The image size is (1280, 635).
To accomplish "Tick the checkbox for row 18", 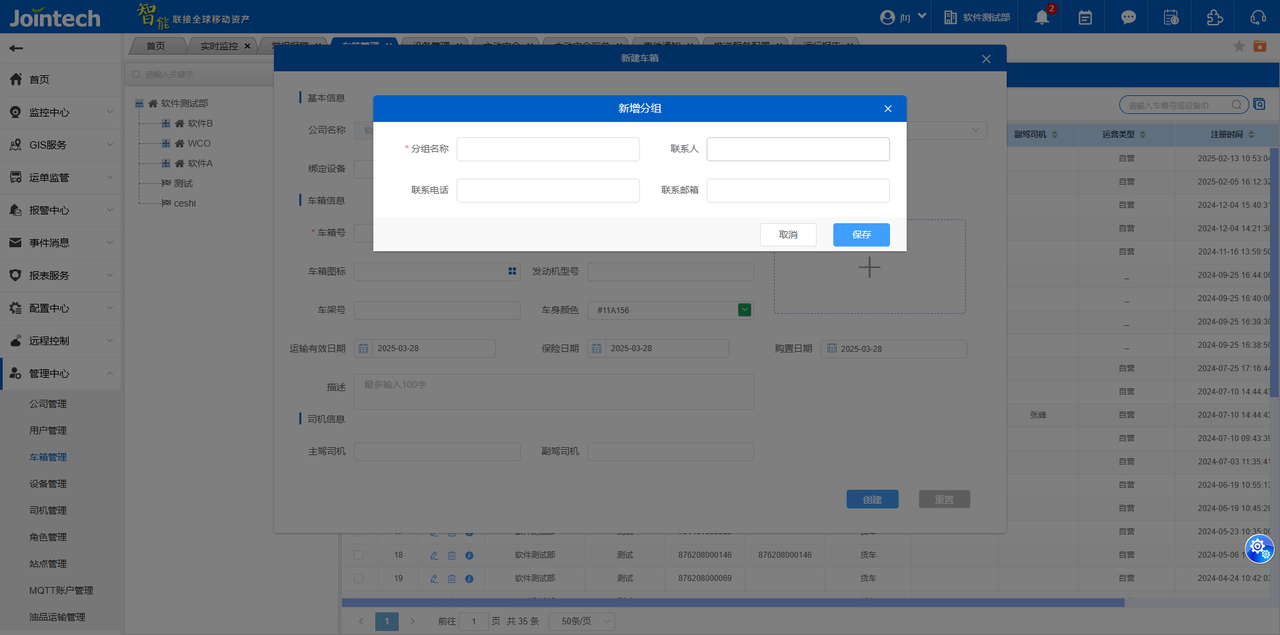I will click(359, 555).
